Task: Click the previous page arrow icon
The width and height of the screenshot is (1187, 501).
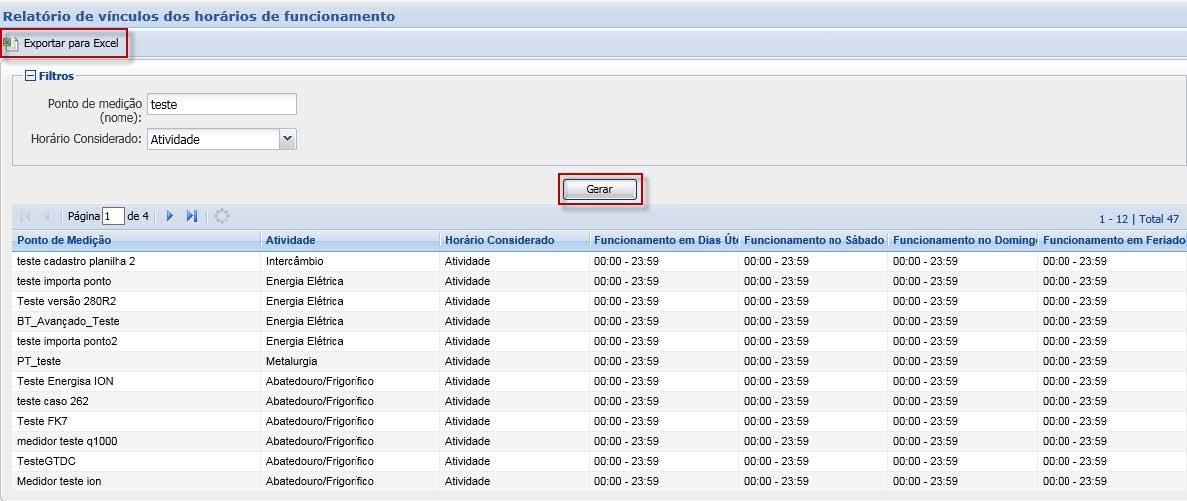Action: coord(47,216)
